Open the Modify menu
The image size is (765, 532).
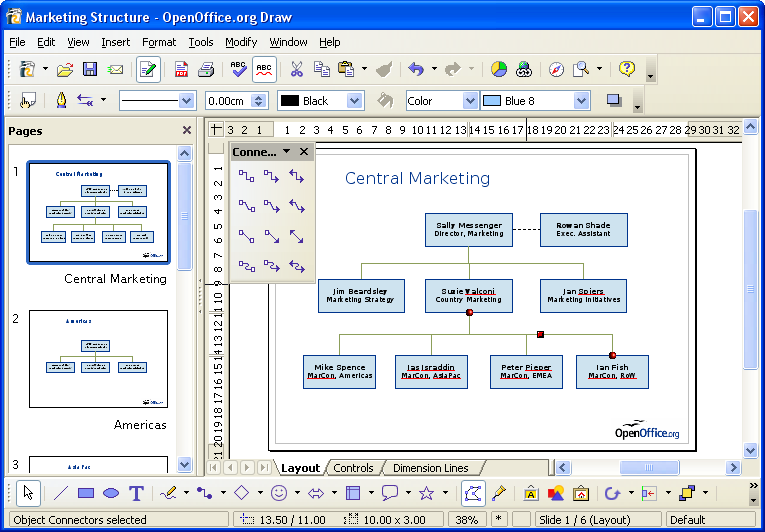(x=241, y=42)
